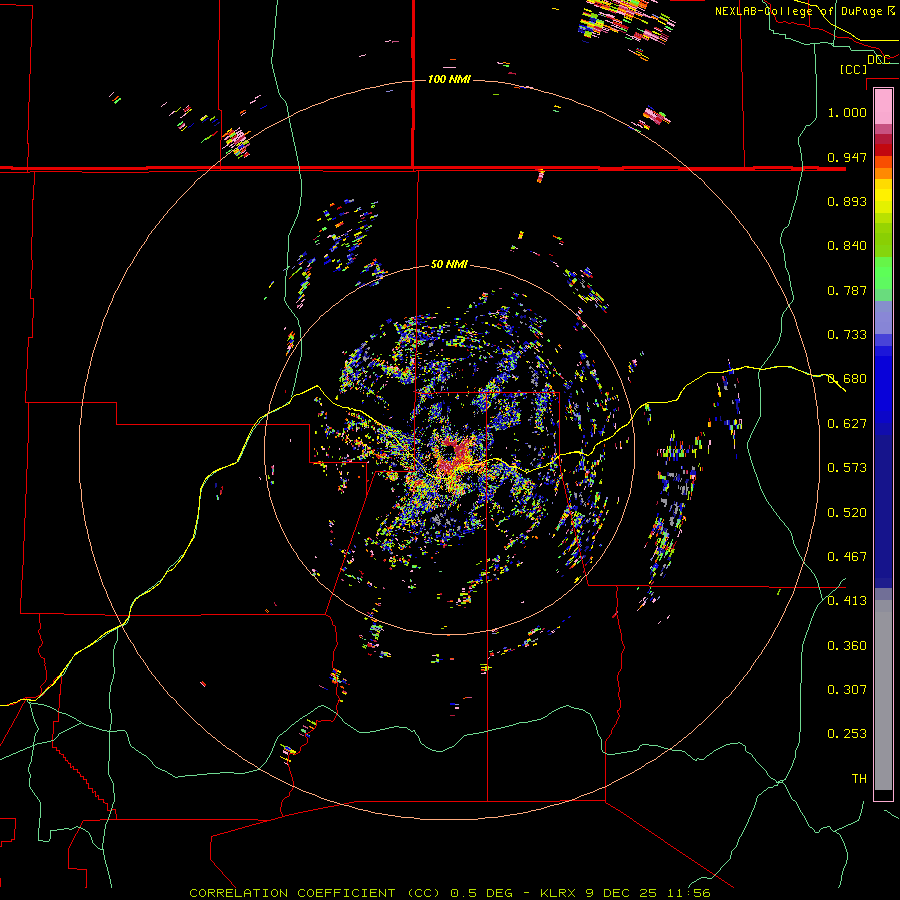Click the 1.000 value on the color scale
This screenshot has height=900, width=900.
pos(847,112)
